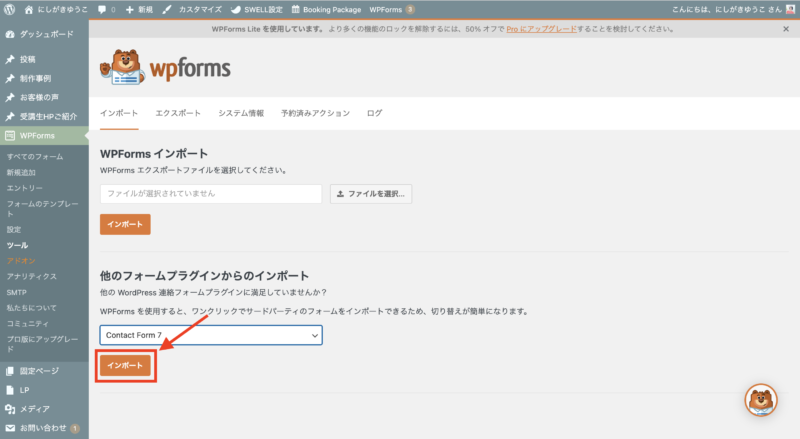Open 私たちについて submenu item

(32, 308)
